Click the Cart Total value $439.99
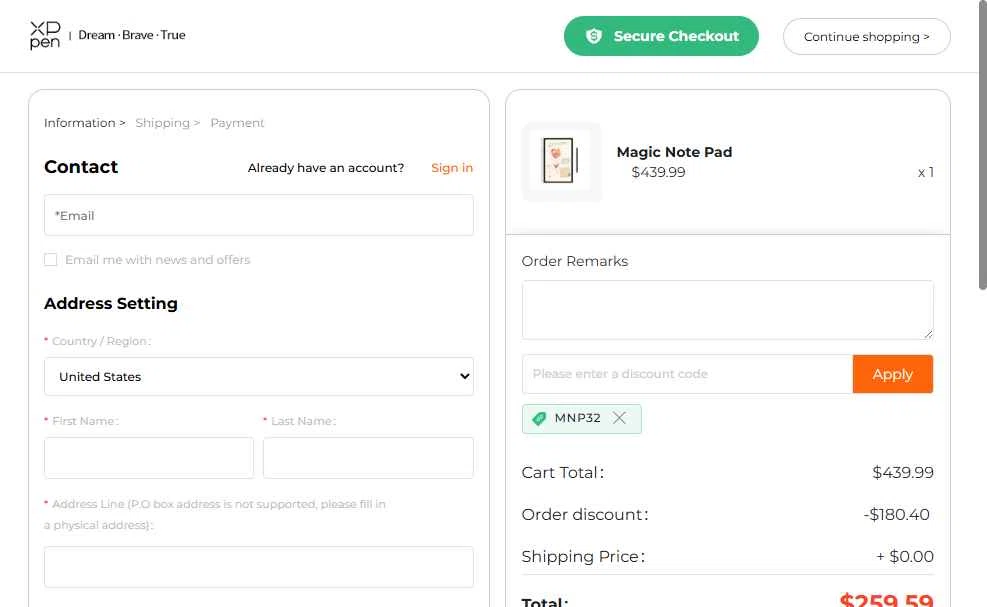 pos(903,472)
